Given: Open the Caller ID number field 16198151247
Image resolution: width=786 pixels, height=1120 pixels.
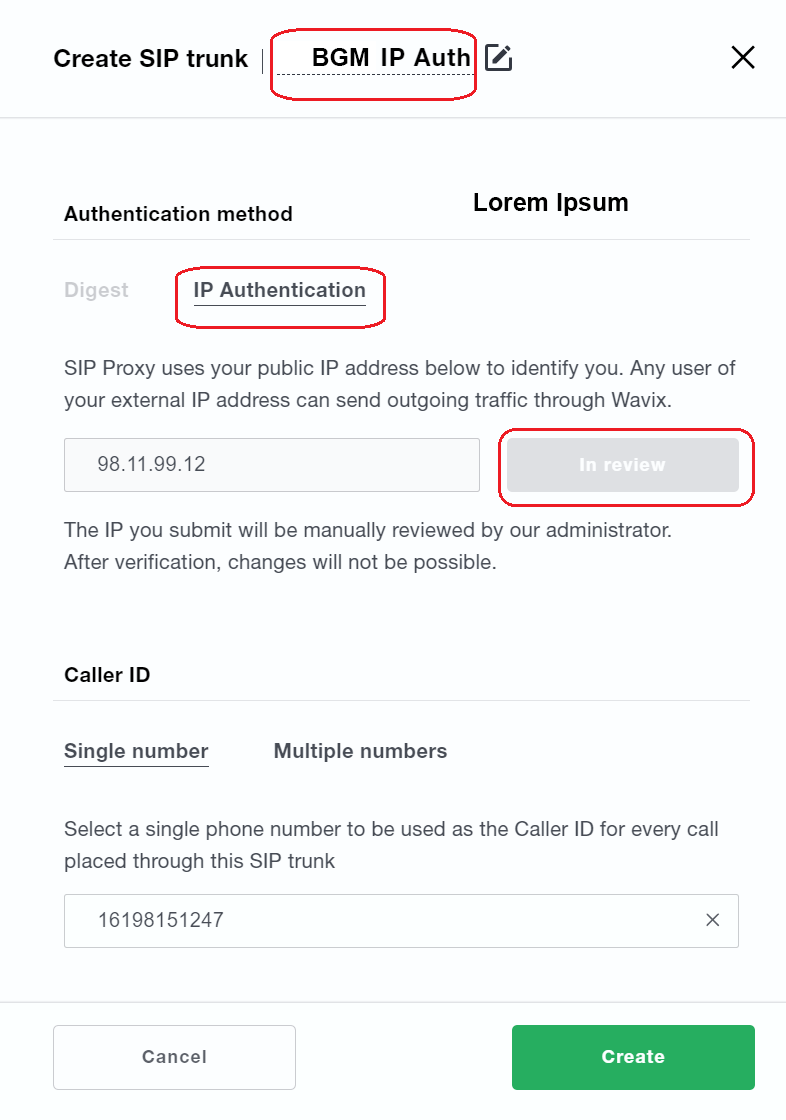Looking at the screenshot, I should pyautogui.click(x=380, y=920).
